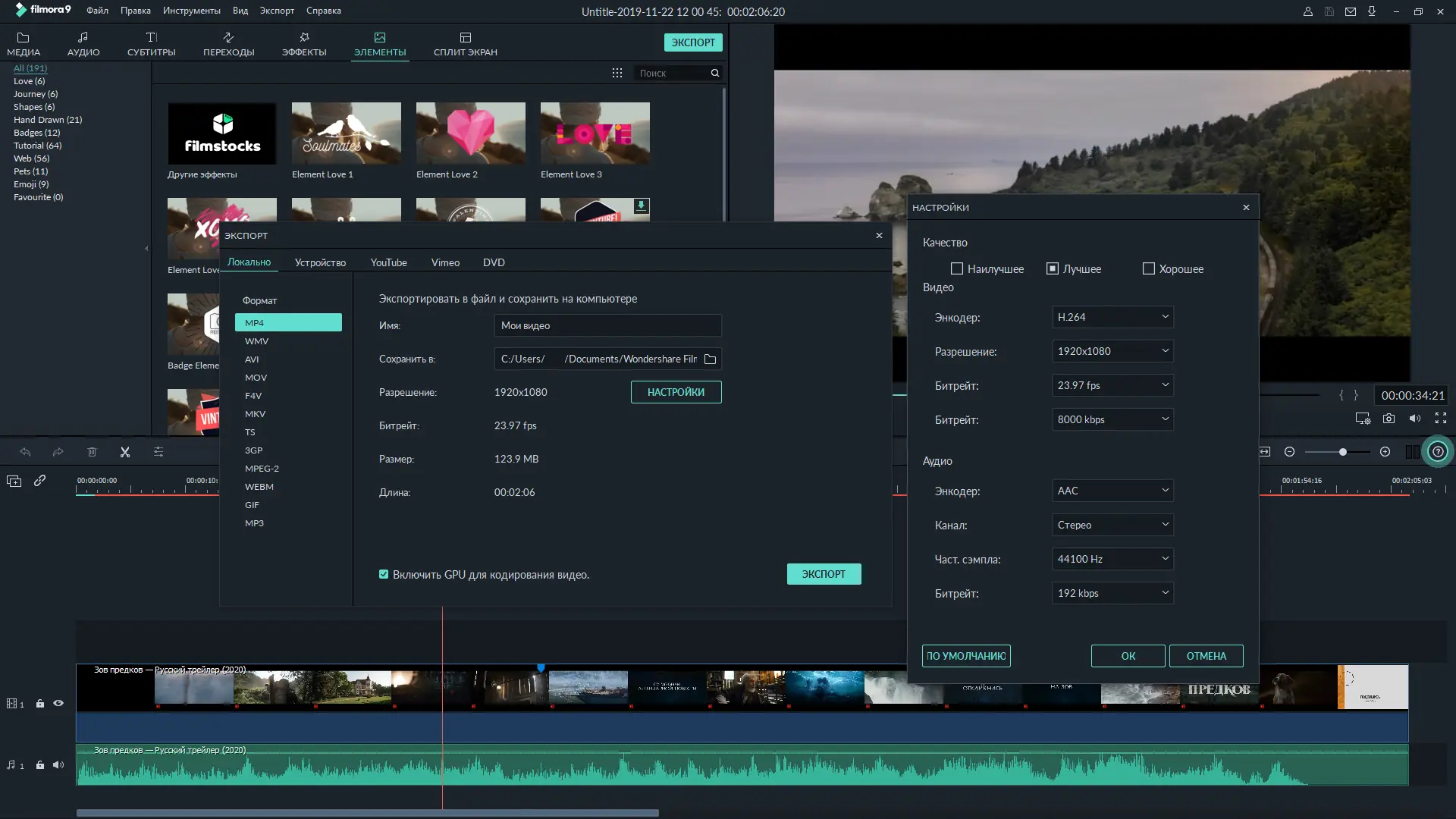The height and width of the screenshot is (819, 1456).
Task: Open the help question-mark icon
Action: click(x=1437, y=452)
